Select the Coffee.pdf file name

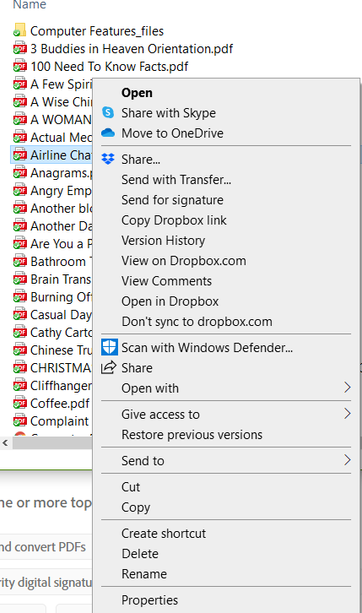(x=60, y=403)
